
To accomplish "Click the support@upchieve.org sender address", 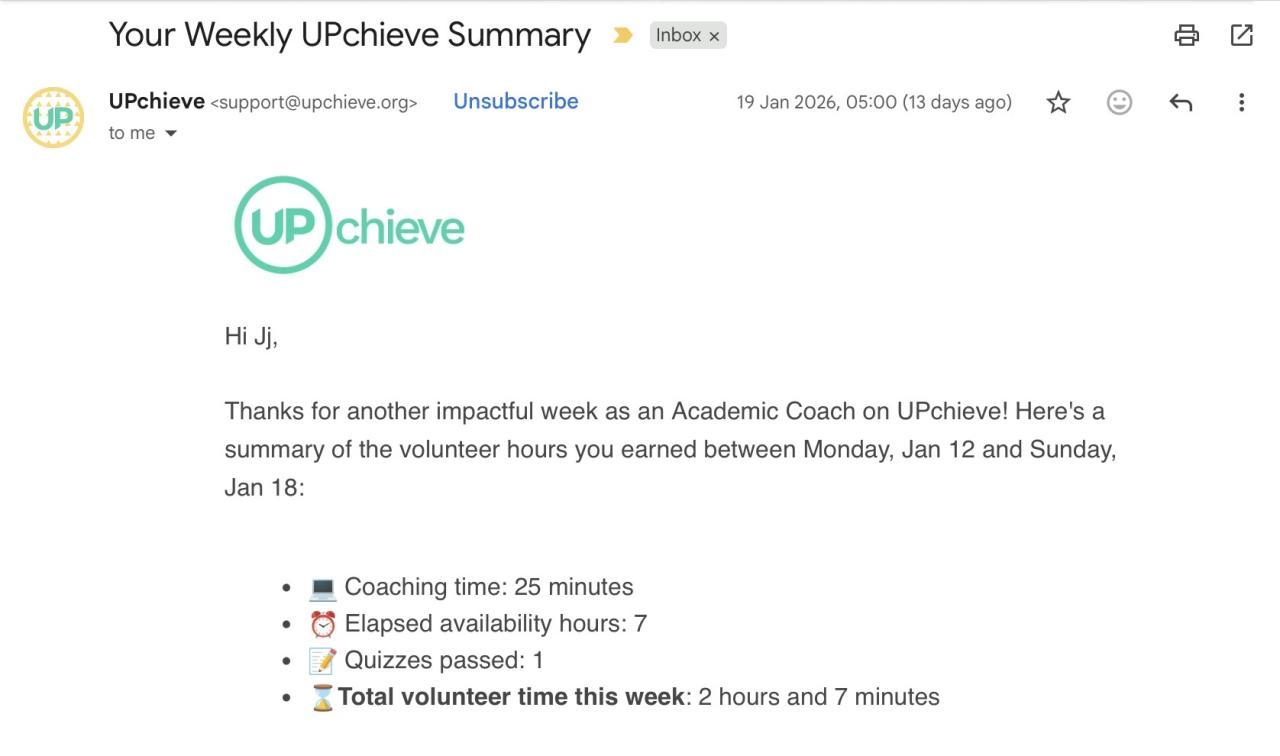I will point(314,102).
